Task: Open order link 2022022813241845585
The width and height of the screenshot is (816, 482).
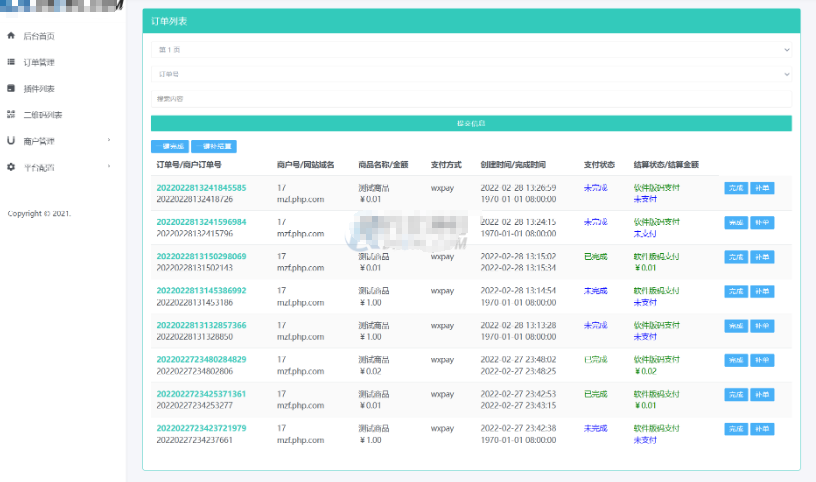Action: tap(201, 188)
